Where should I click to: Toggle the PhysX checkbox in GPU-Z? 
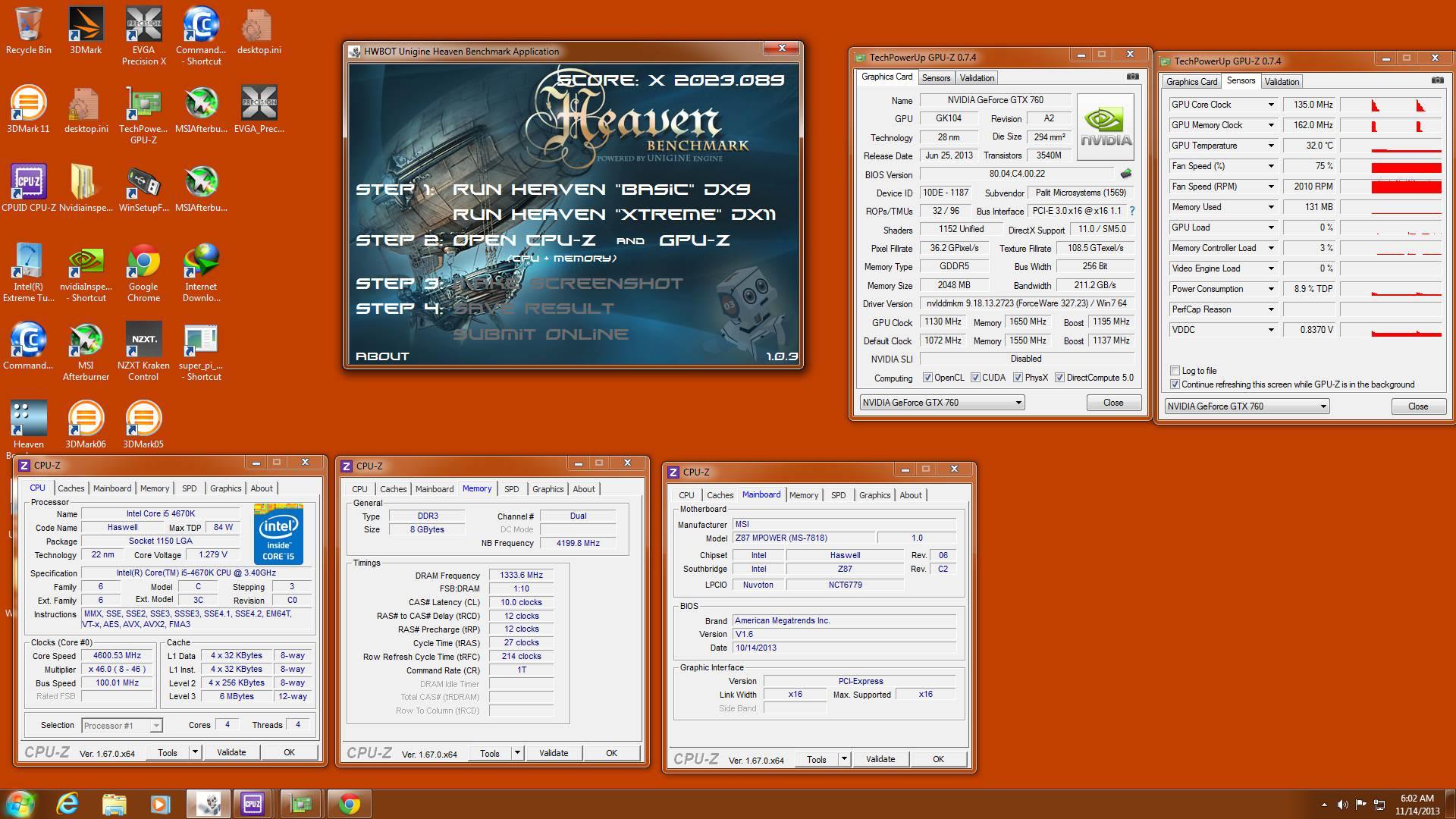tap(1018, 378)
